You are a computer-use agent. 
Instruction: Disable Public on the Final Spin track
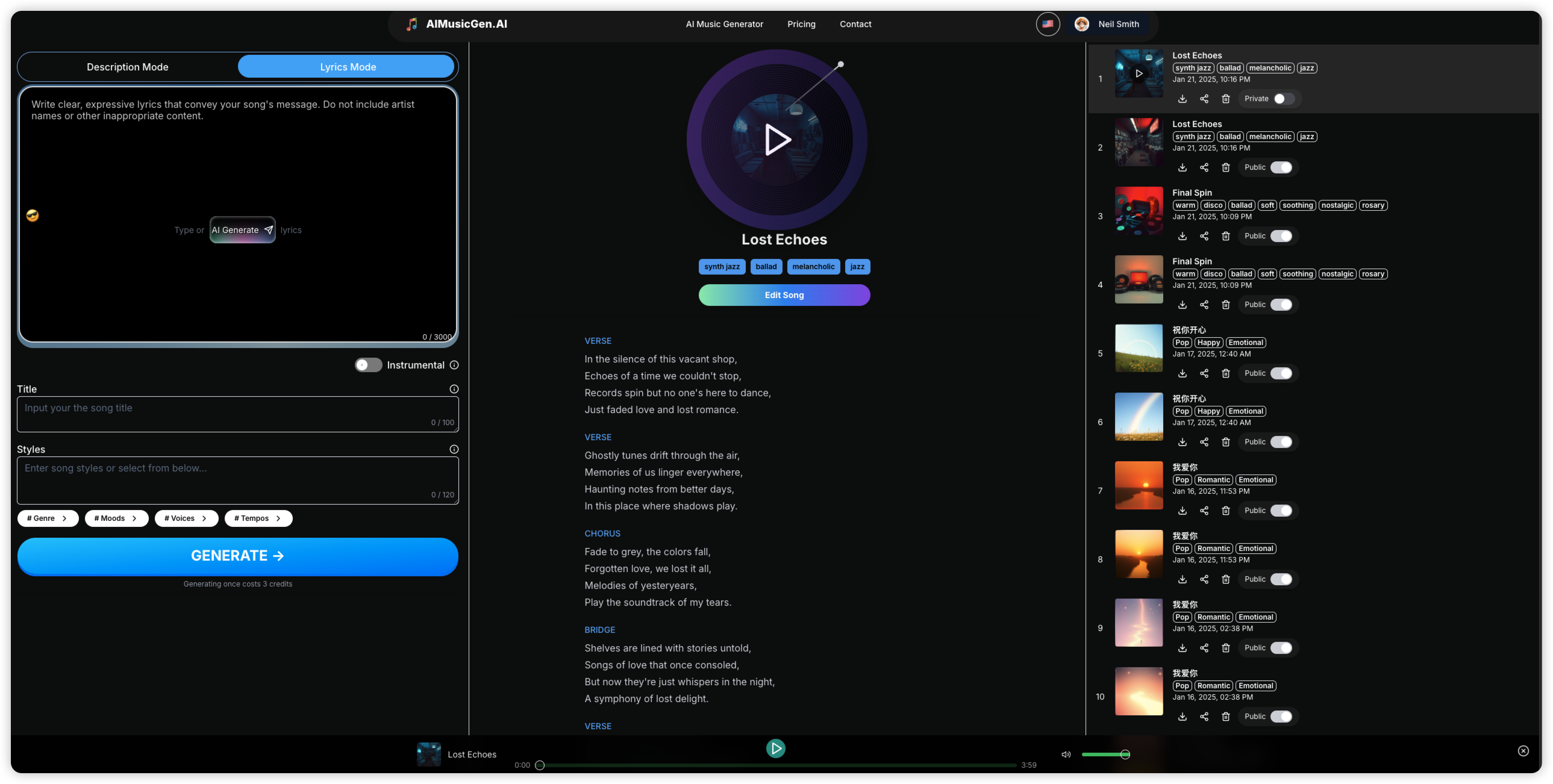tap(1282, 235)
